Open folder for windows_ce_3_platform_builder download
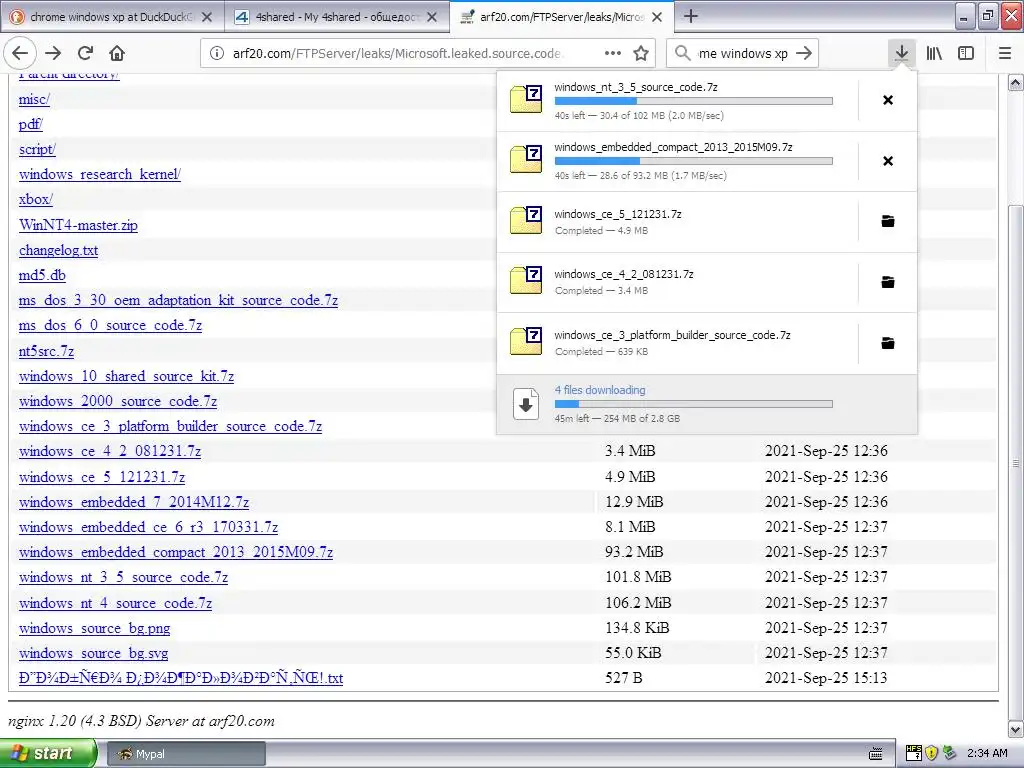Screen dimensions: 1024x768 tap(888, 343)
